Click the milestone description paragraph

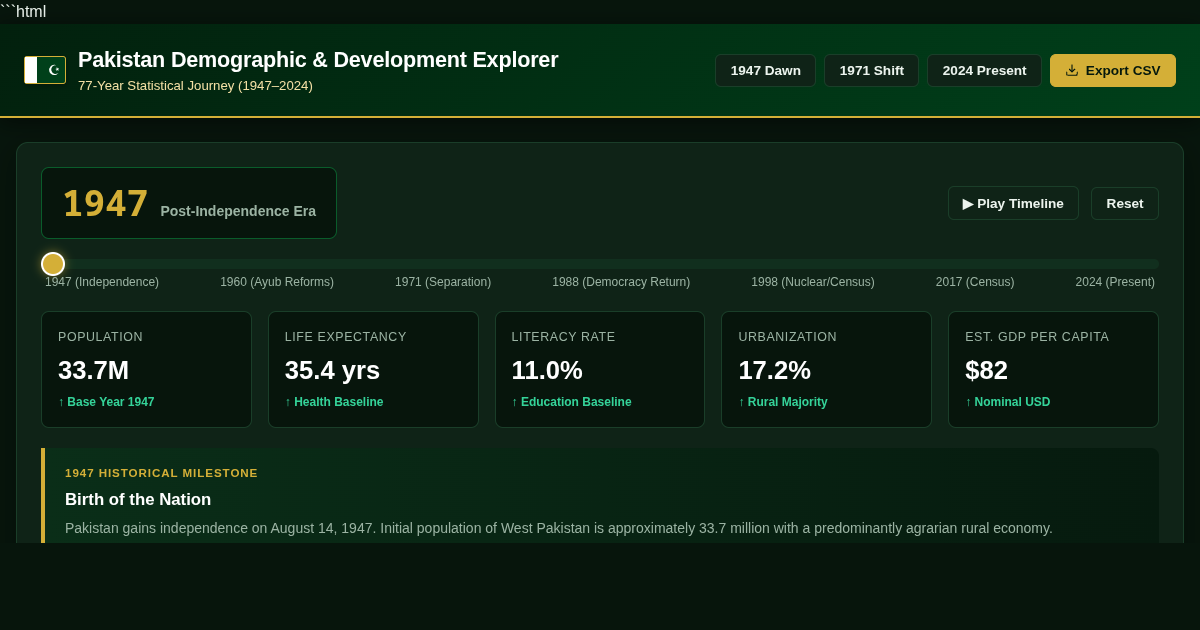click(x=559, y=528)
